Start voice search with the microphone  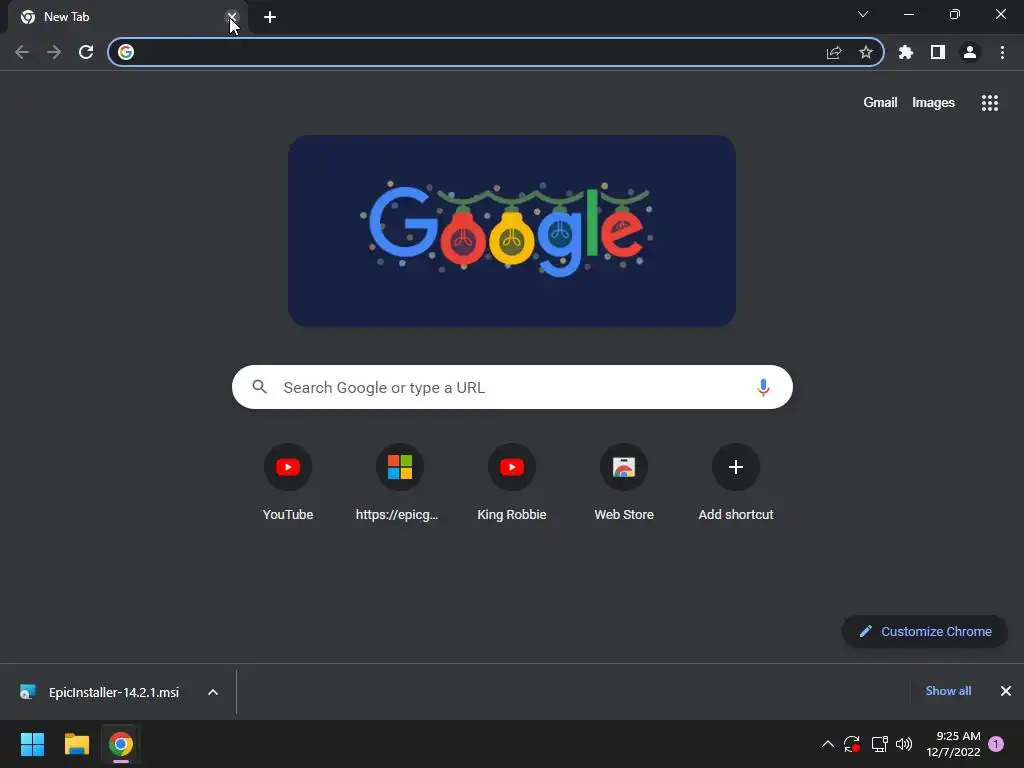[763, 387]
